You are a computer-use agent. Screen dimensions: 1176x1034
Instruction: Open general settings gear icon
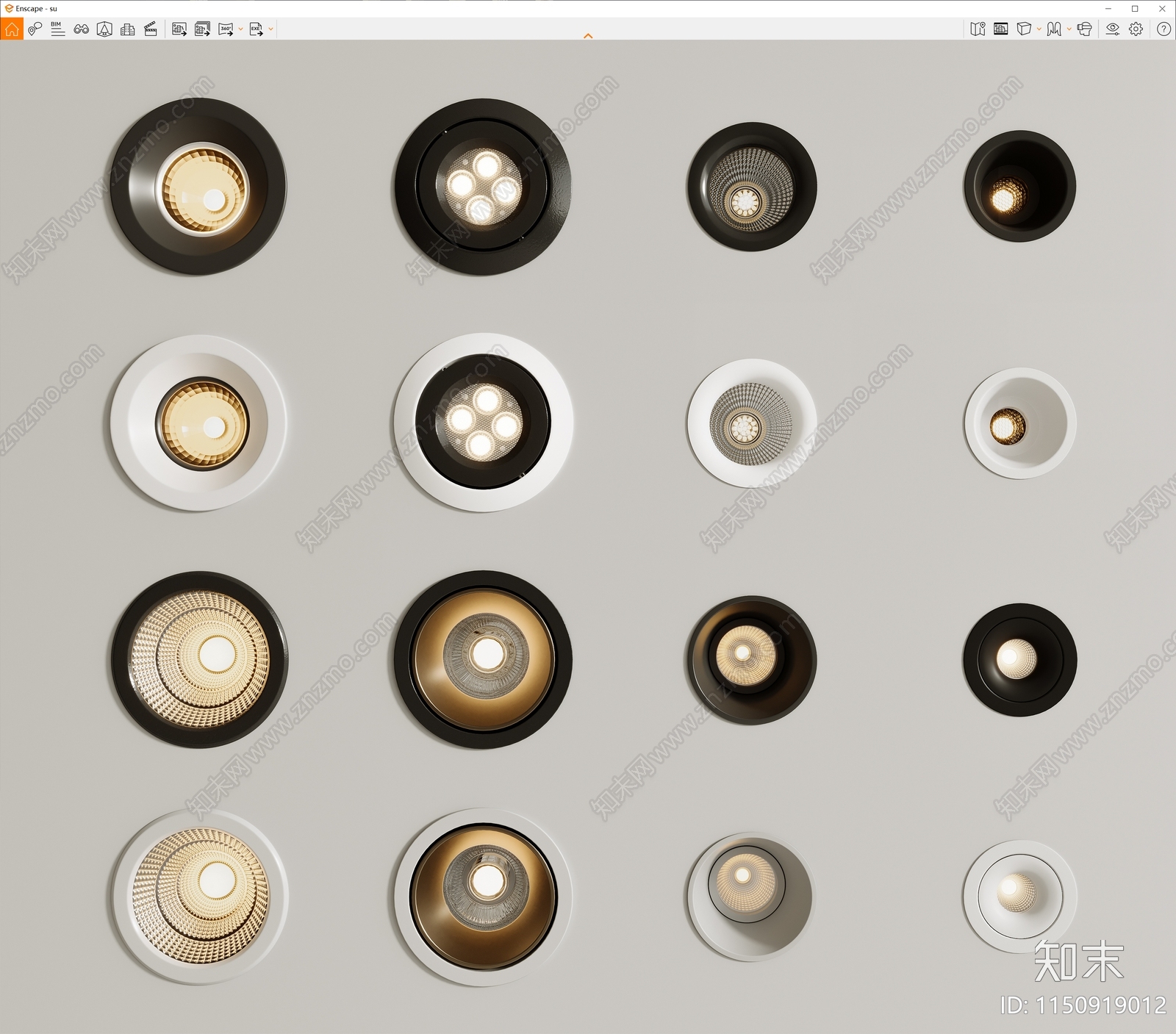[1136, 29]
